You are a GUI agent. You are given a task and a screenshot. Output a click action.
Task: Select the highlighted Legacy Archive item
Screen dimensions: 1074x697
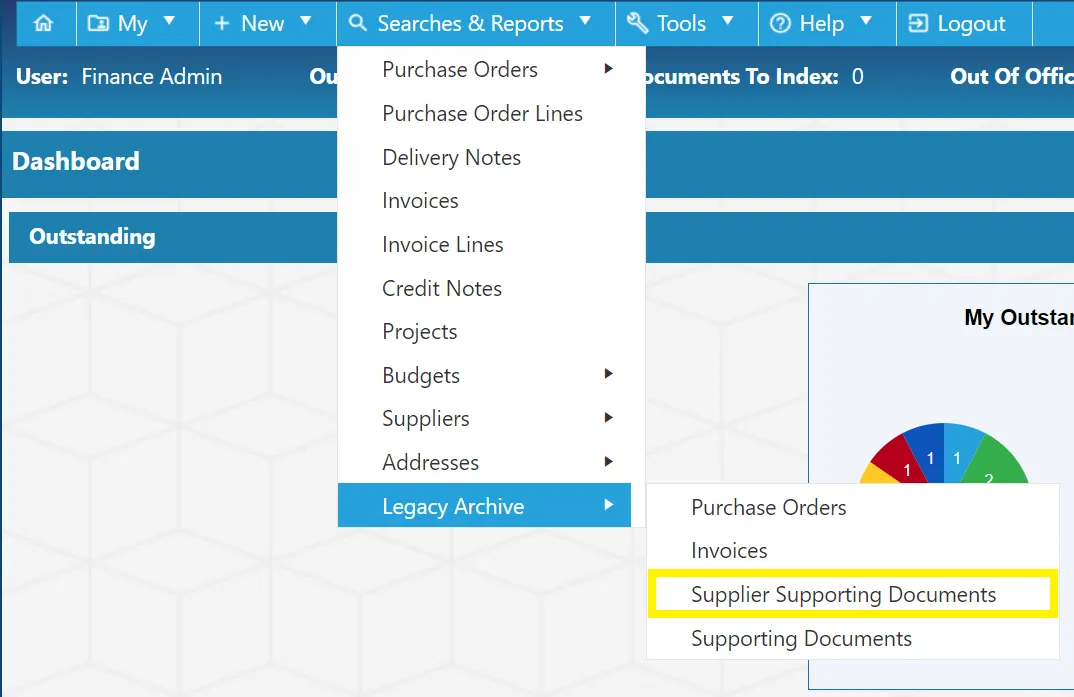click(x=484, y=505)
